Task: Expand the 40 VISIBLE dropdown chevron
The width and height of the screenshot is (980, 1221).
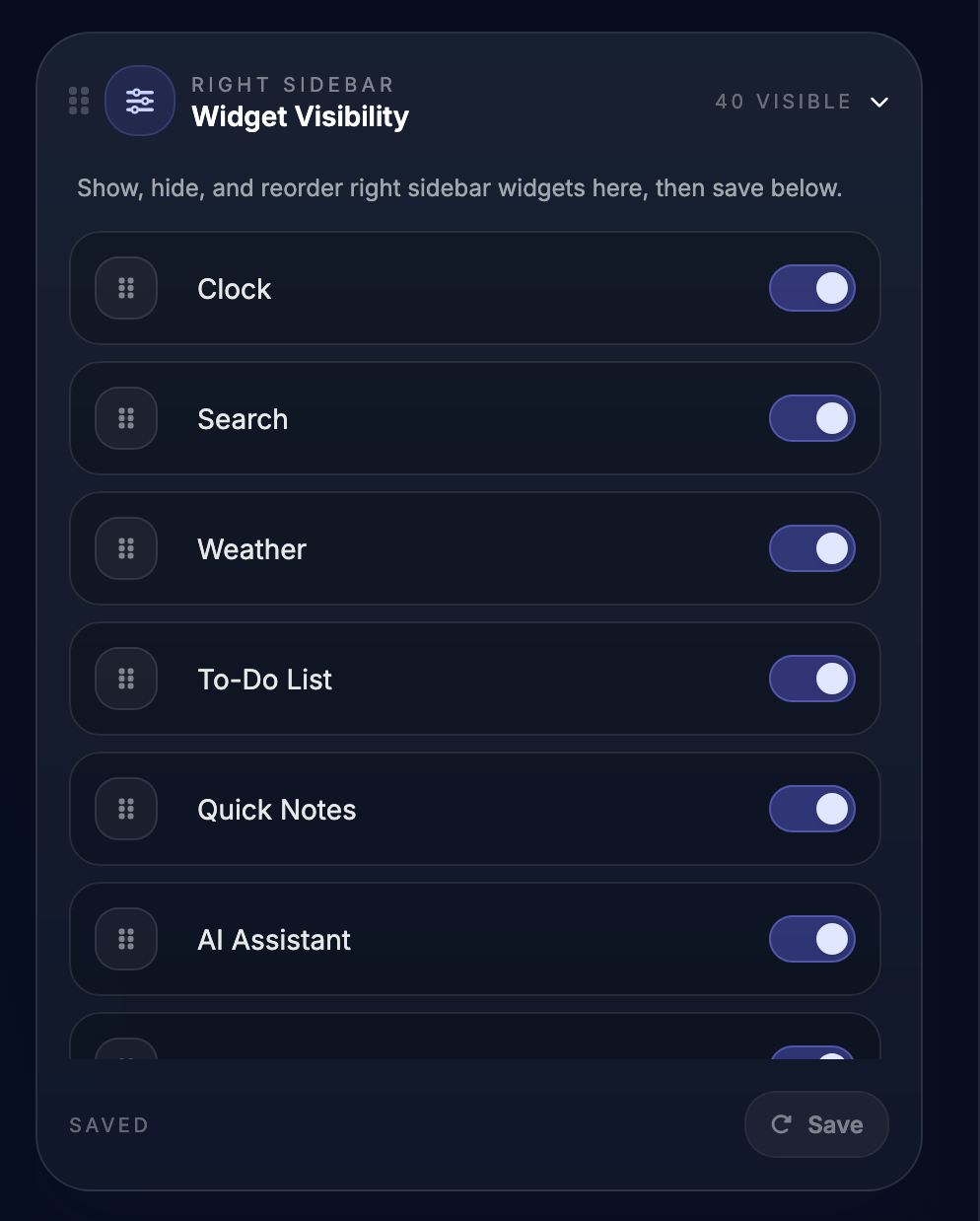Action: pos(879,102)
